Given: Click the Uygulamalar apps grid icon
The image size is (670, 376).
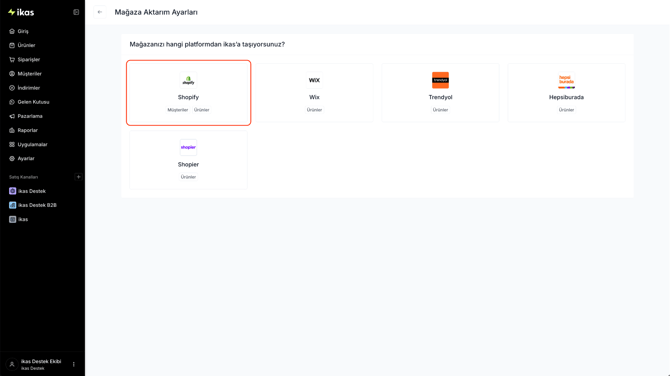Looking at the screenshot, I should tap(12, 144).
